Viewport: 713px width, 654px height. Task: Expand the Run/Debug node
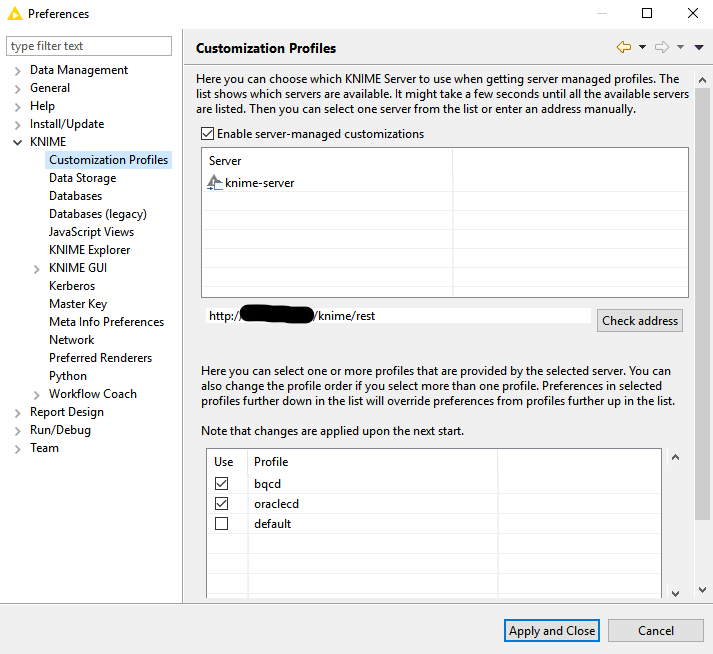coord(17,431)
